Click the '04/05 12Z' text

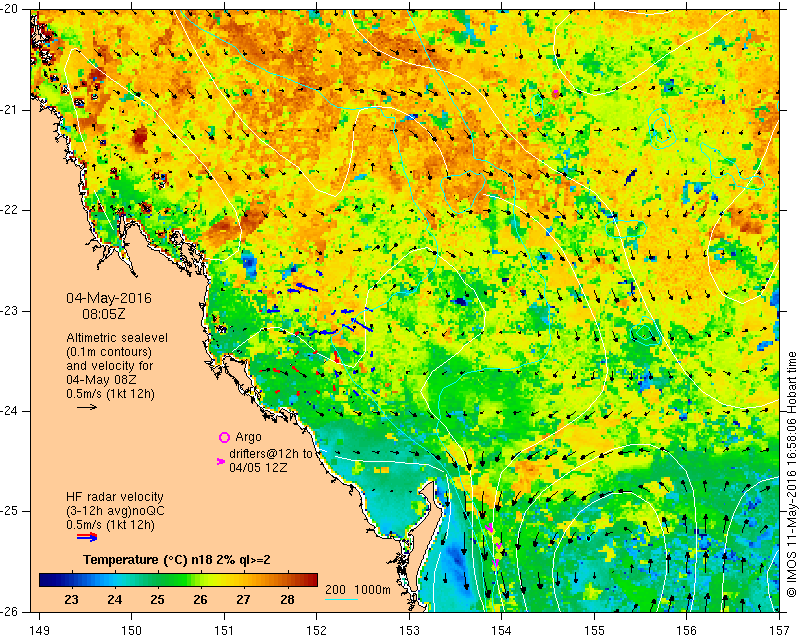(x=258, y=467)
